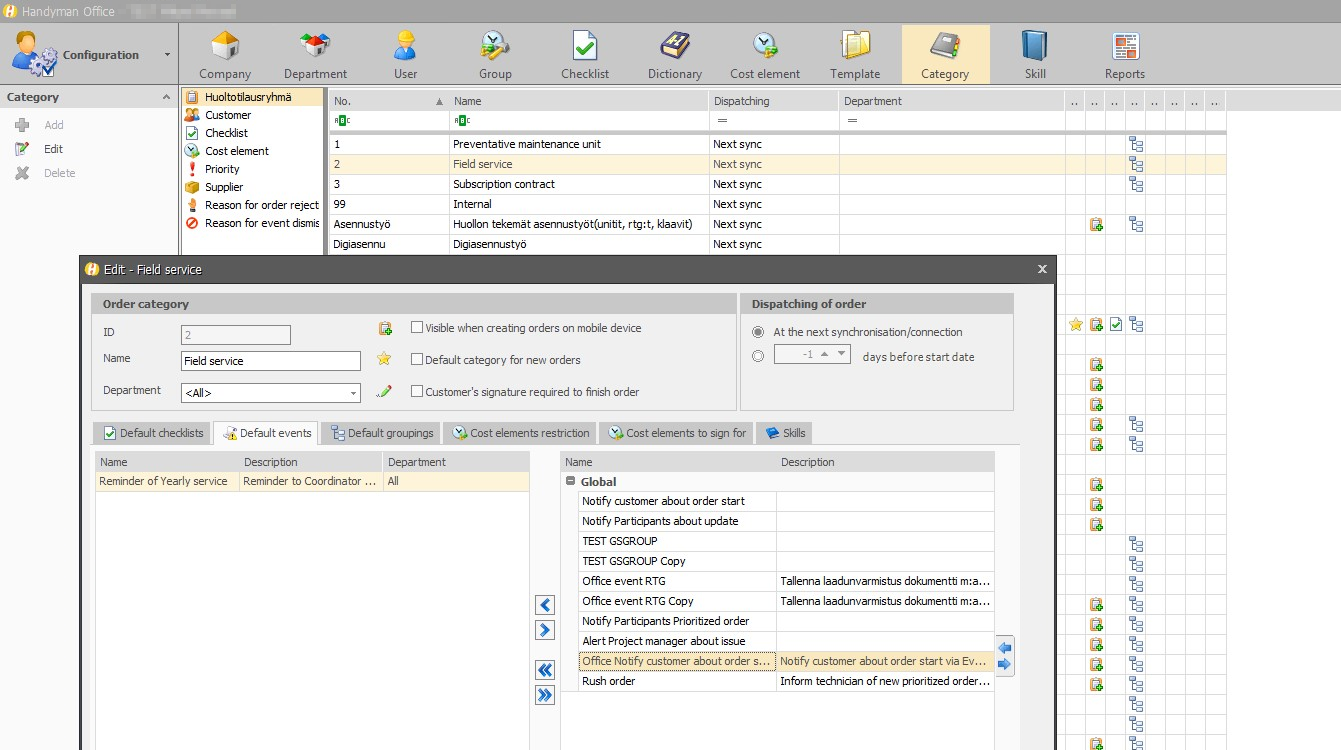Open the Configuration dropdown arrow
Screen dimensions: 1341x750
click(x=167, y=55)
